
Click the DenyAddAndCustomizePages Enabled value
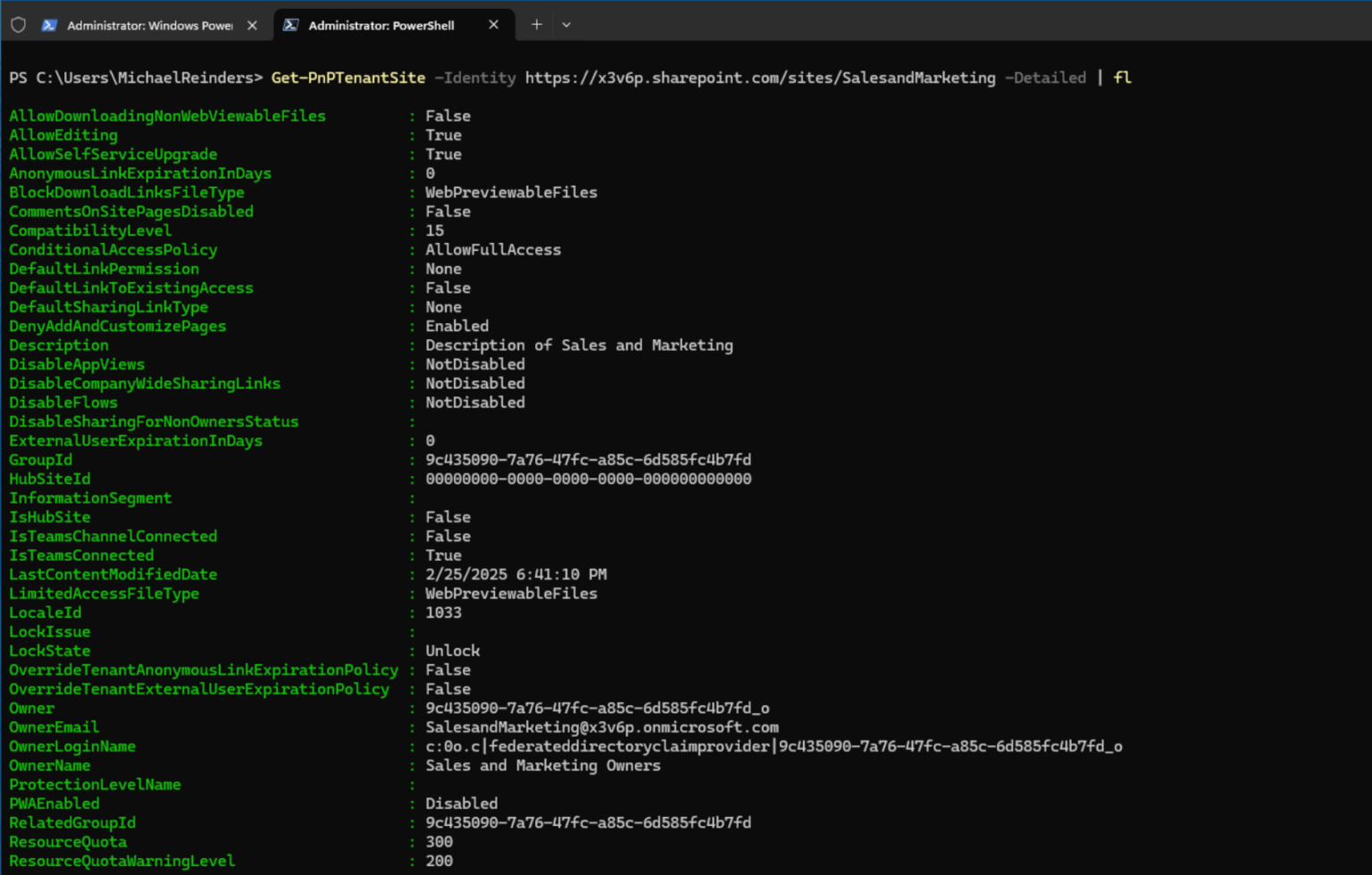pyautogui.click(x=456, y=326)
